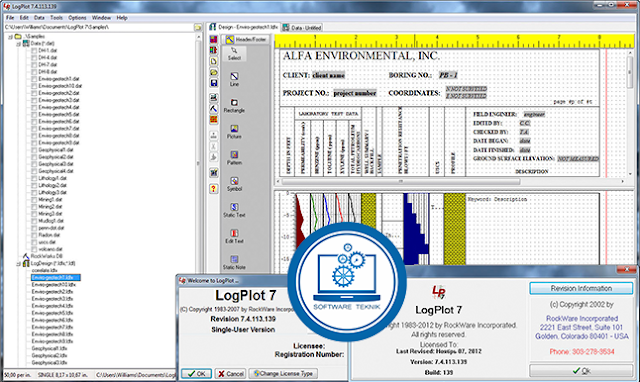The height and width of the screenshot is (382, 640).
Task: Open the Window menu
Action: coord(101,18)
